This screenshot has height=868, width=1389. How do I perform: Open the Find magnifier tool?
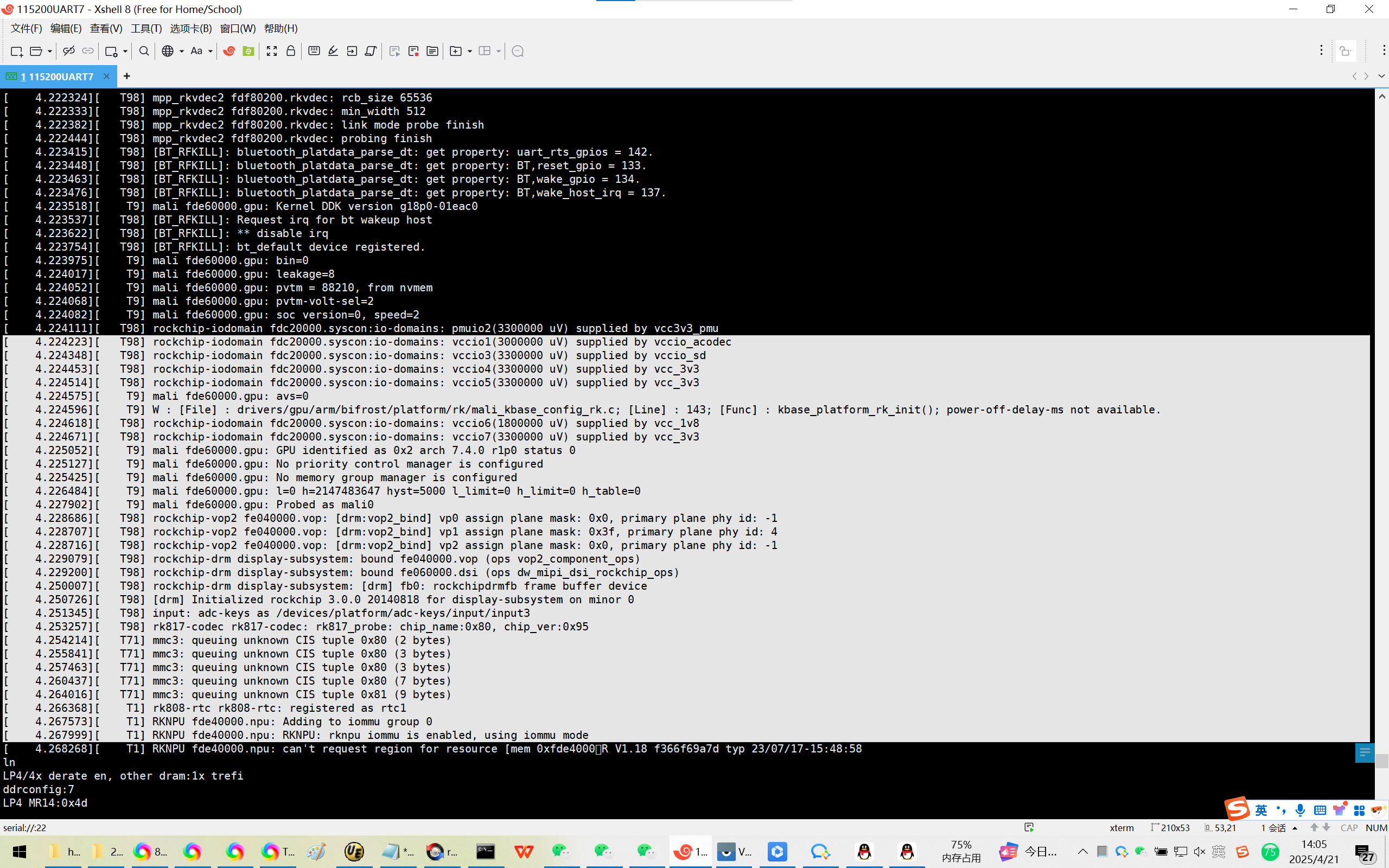pos(144,51)
